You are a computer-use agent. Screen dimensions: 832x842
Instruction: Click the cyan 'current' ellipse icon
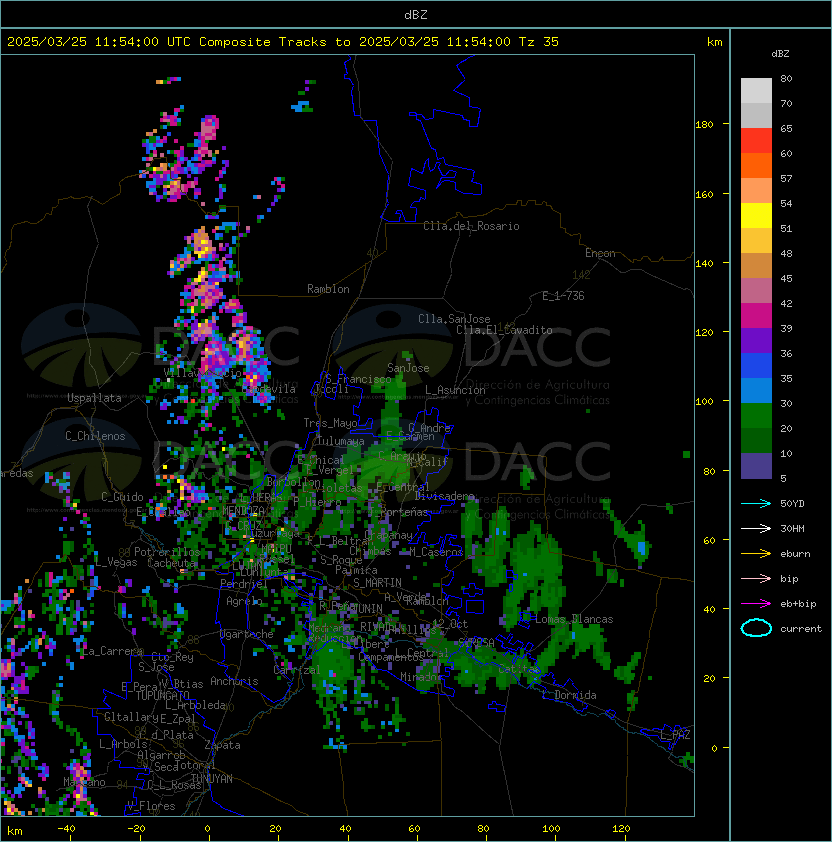coord(756,628)
